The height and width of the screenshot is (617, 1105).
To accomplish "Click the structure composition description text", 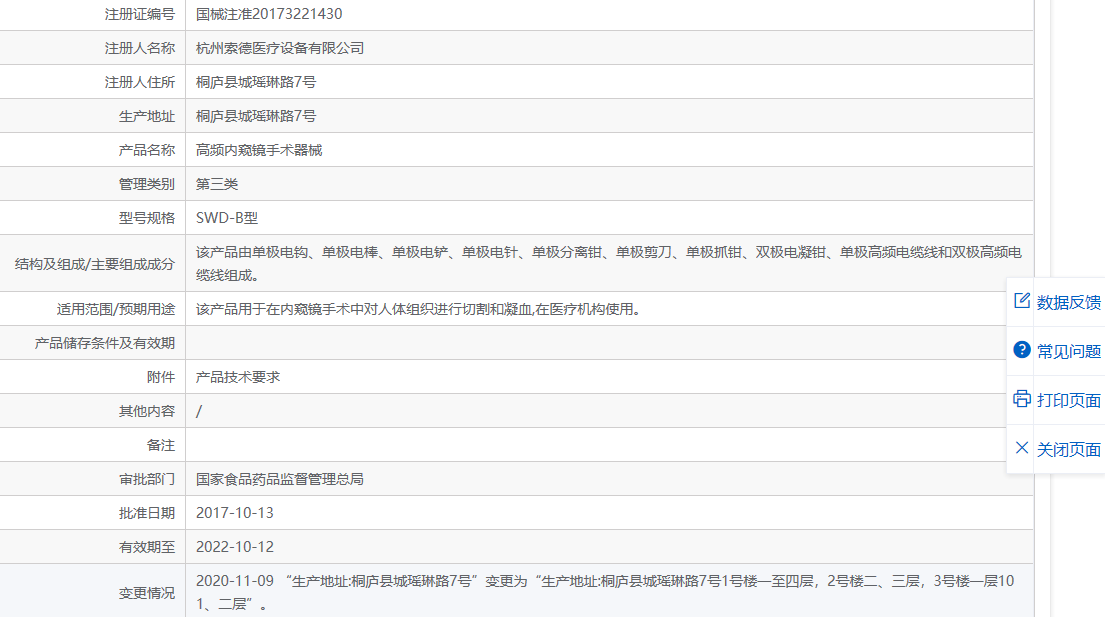I will click(x=609, y=263).
